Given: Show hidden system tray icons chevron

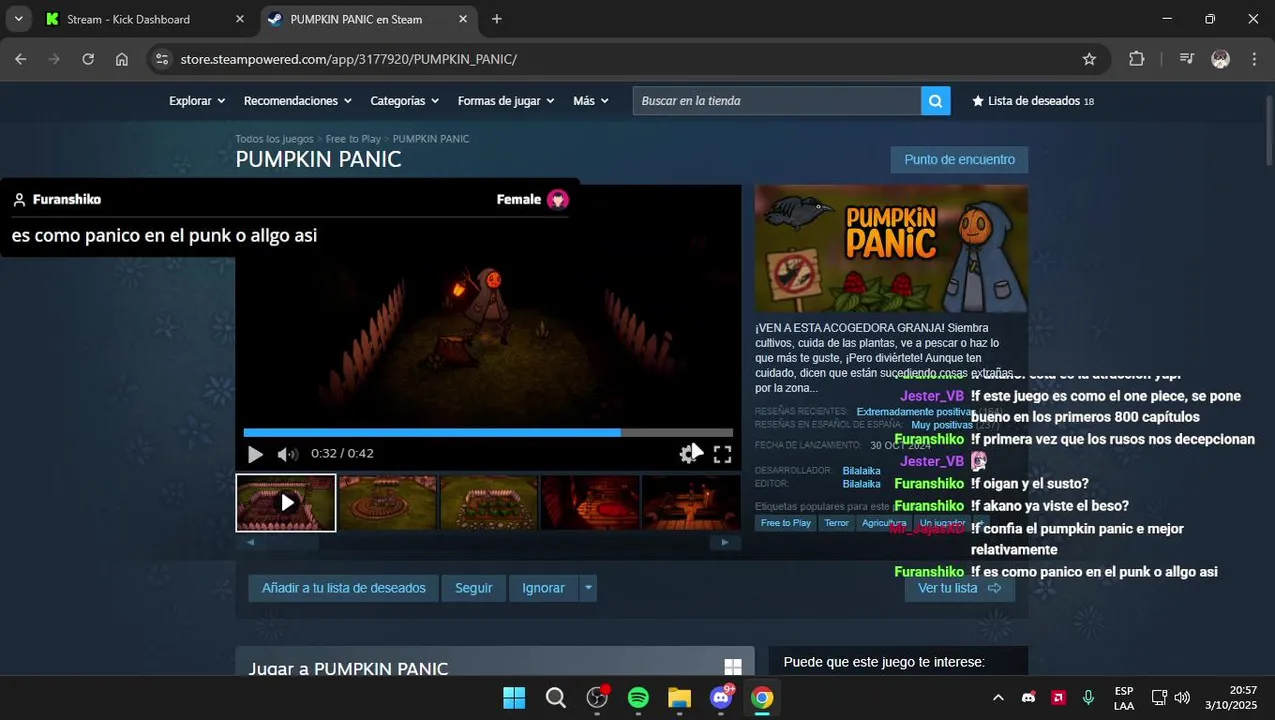Looking at the screenshot, I should tap(998, 698).
